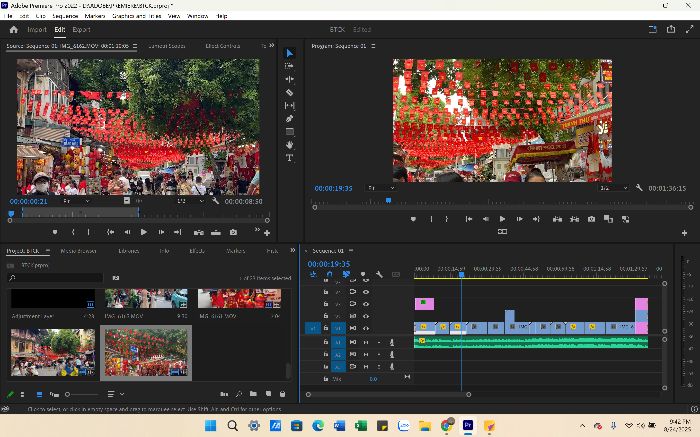Screen dimensions: 700x437
Task: Switch to Effects tab in Project panel
Action: pyautogui.click(x=197, y=251)
